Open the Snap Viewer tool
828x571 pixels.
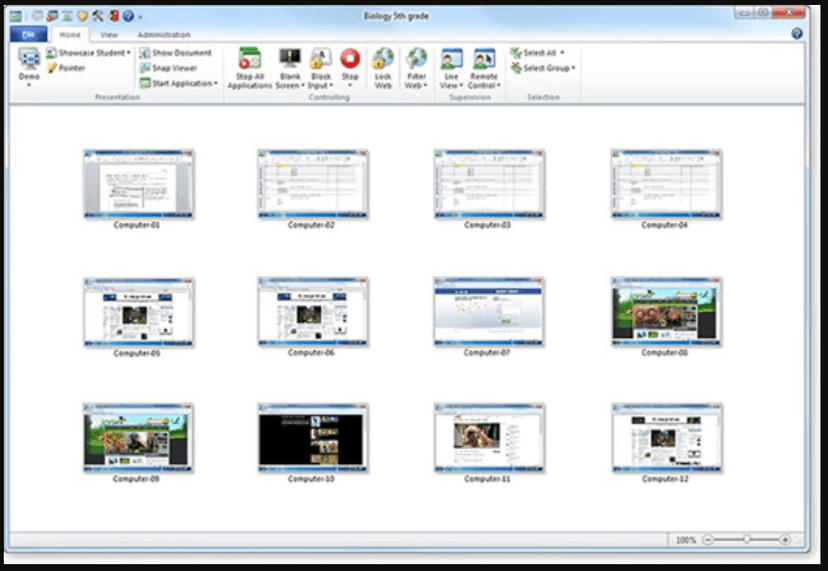point(145,68)
